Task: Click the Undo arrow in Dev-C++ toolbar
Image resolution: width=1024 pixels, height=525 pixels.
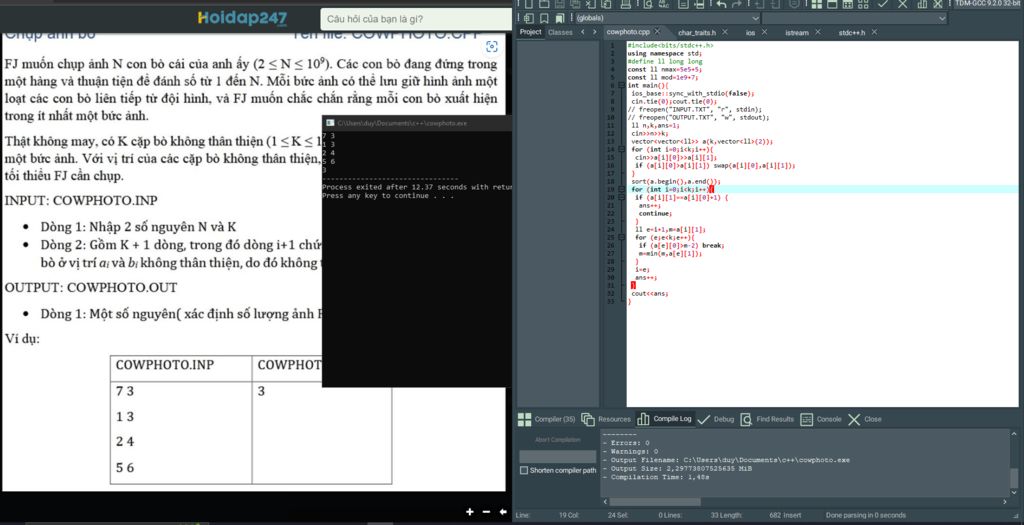Action: tap(721, 4)
